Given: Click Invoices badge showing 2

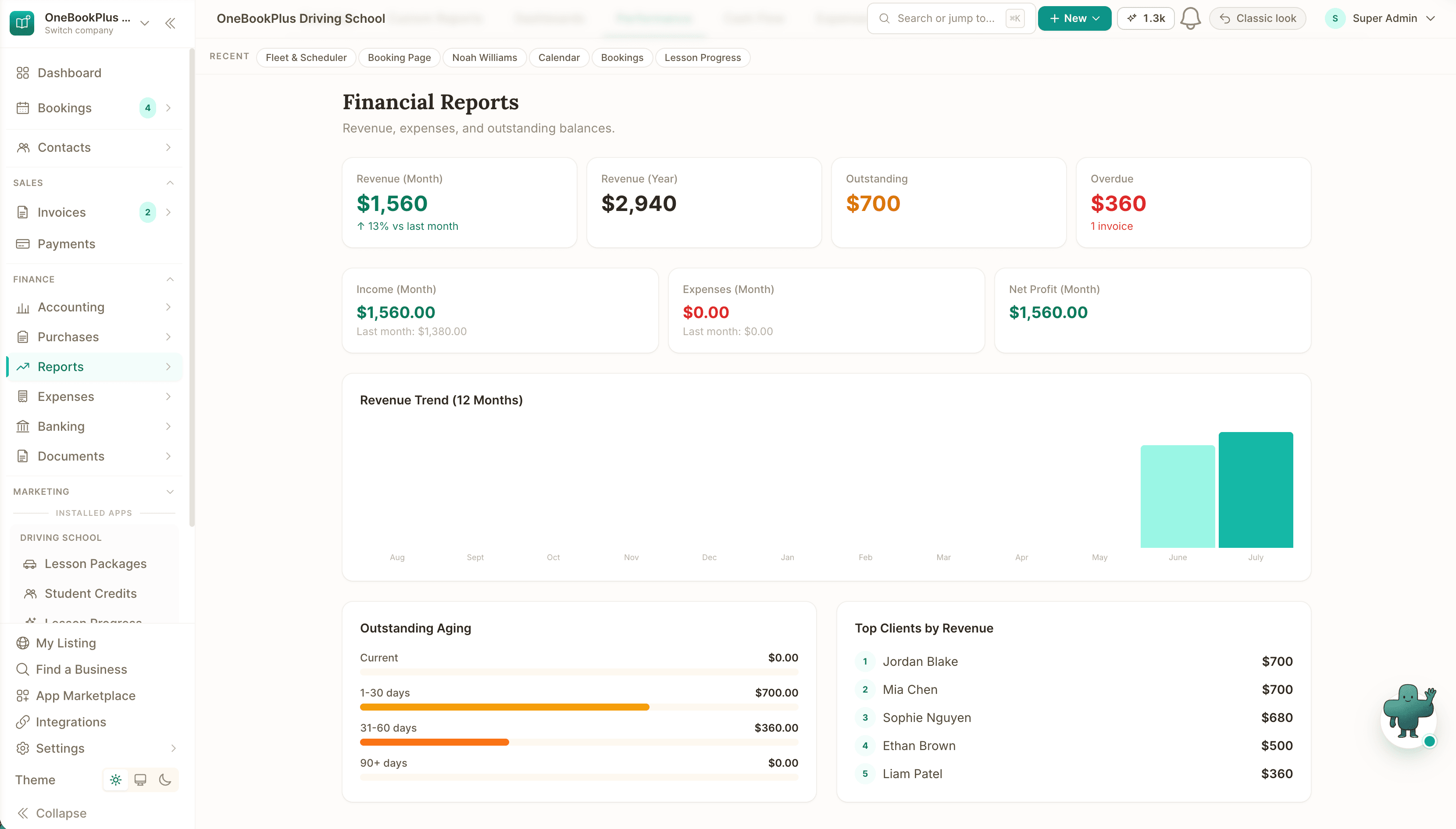Looking at the screenshot, I should pos(147,212).
